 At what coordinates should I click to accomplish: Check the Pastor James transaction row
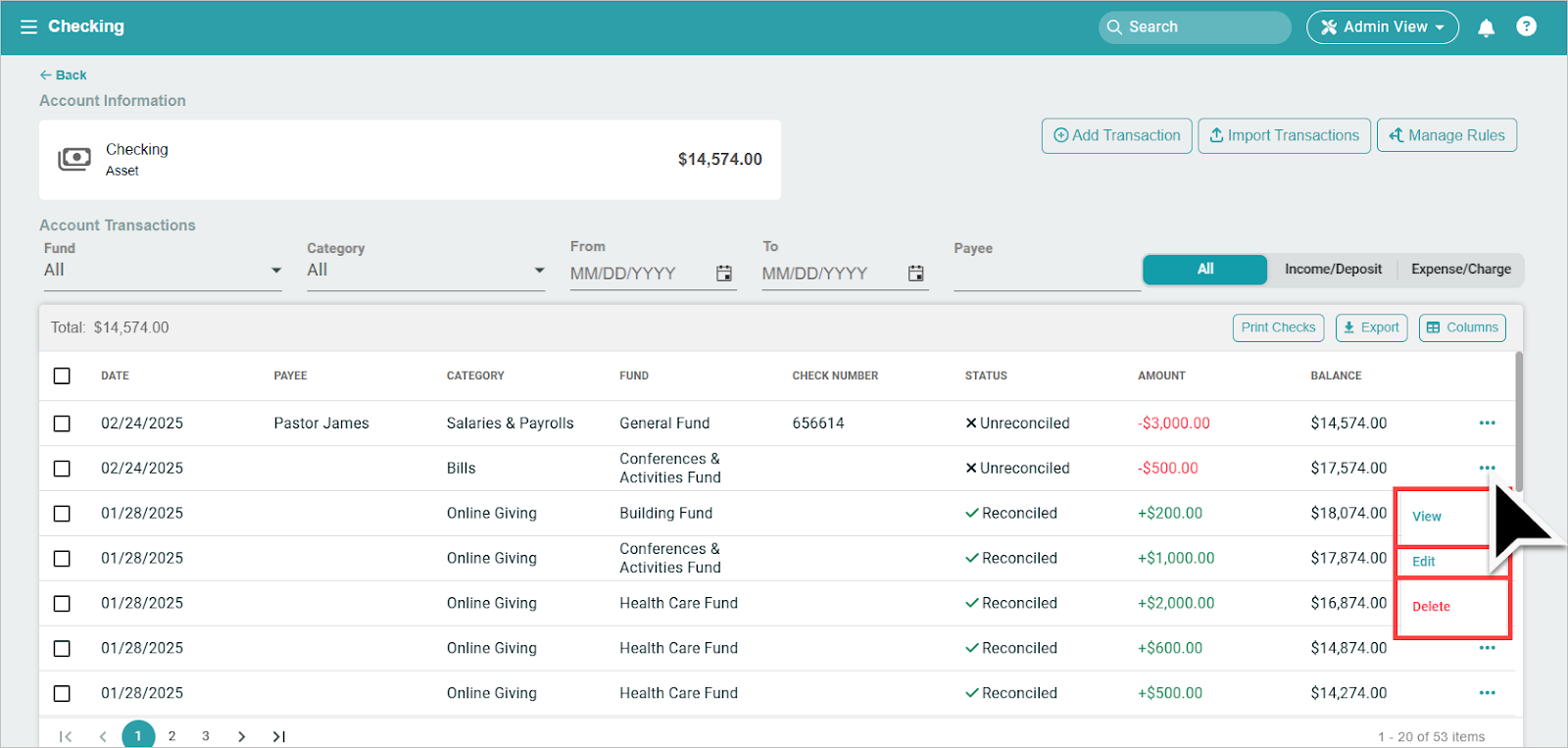pyautogui.click(x=62, y=424)
